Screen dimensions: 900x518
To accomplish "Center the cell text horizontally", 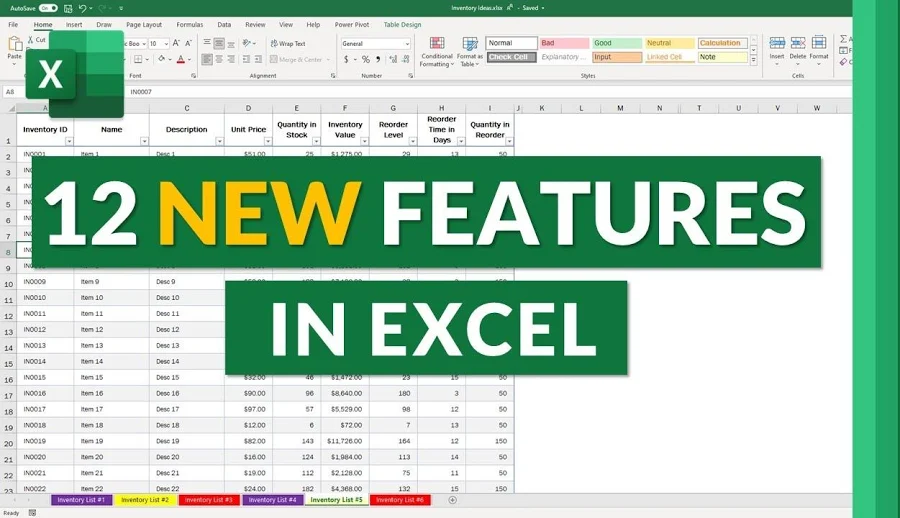I will 219,59.
